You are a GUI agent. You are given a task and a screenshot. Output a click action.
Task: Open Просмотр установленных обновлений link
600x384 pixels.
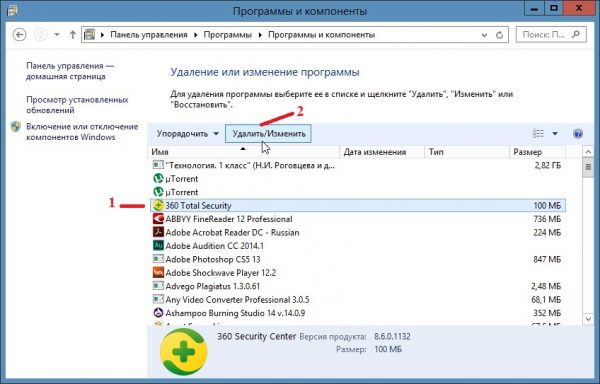(77, 105)
